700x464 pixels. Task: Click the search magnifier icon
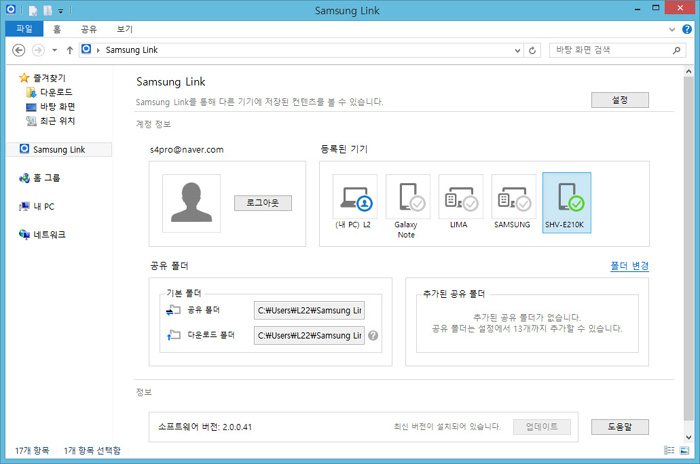[x=676, y=50]
